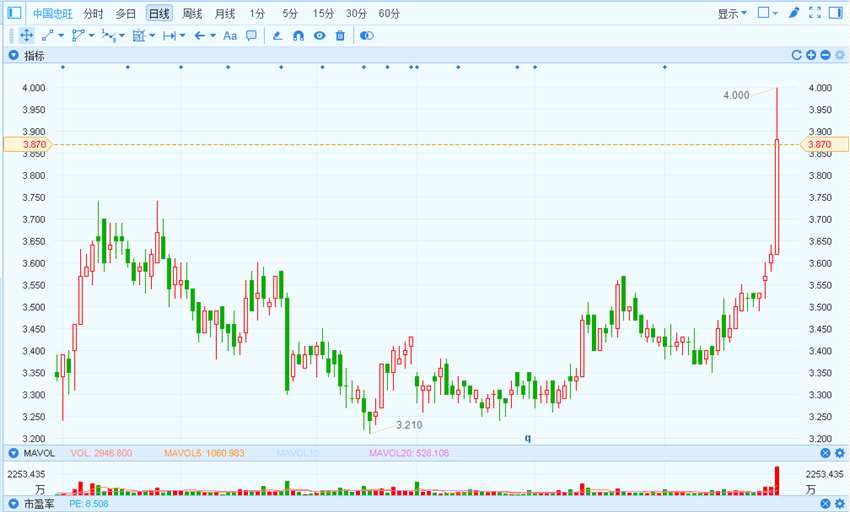Open 市盈率 panel settings gear

(840, 504)
